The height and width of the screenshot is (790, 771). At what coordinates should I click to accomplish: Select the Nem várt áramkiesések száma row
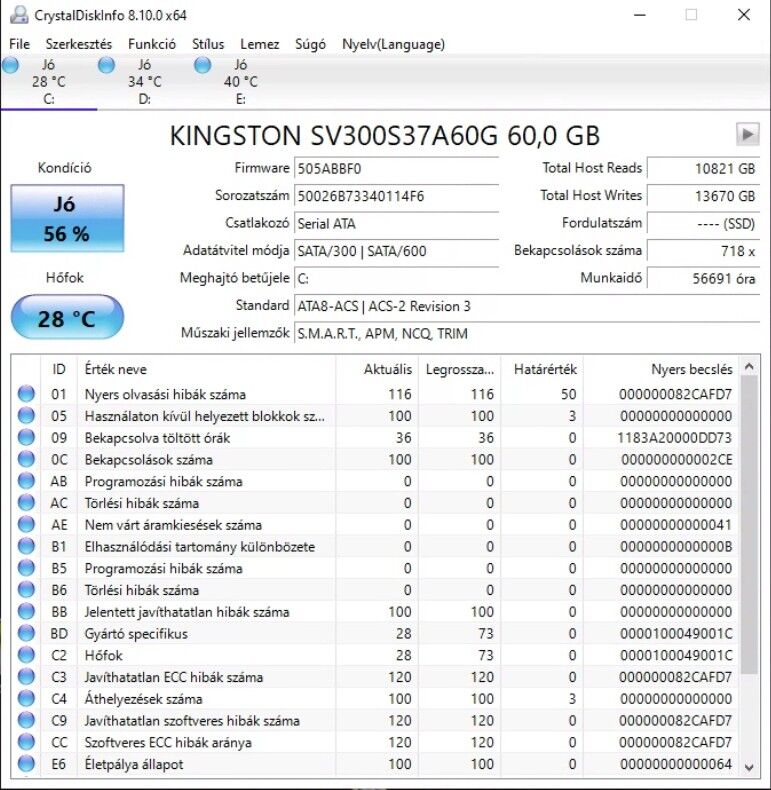(375, 524)
